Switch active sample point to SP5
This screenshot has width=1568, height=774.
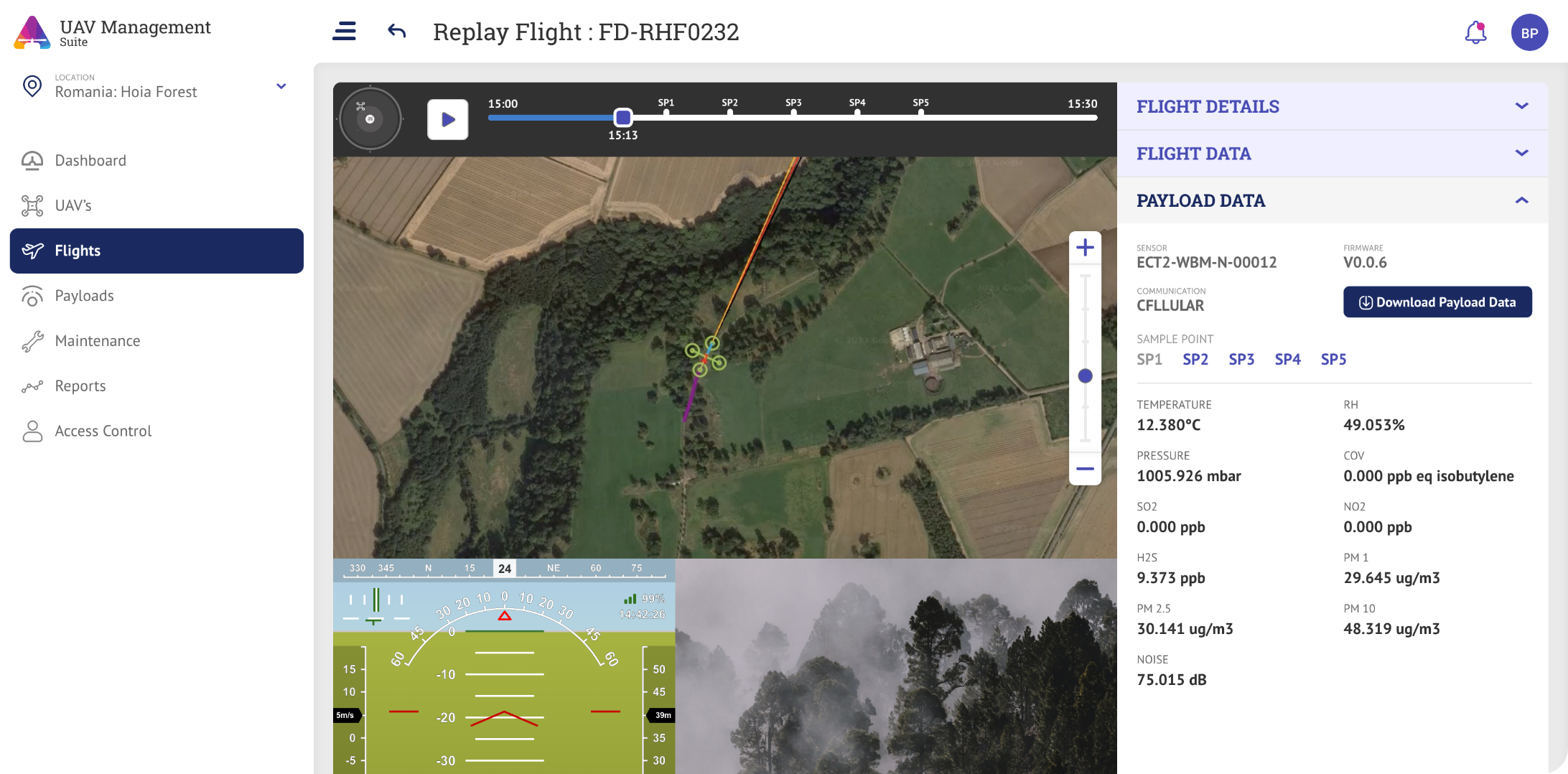(1333, 359)
